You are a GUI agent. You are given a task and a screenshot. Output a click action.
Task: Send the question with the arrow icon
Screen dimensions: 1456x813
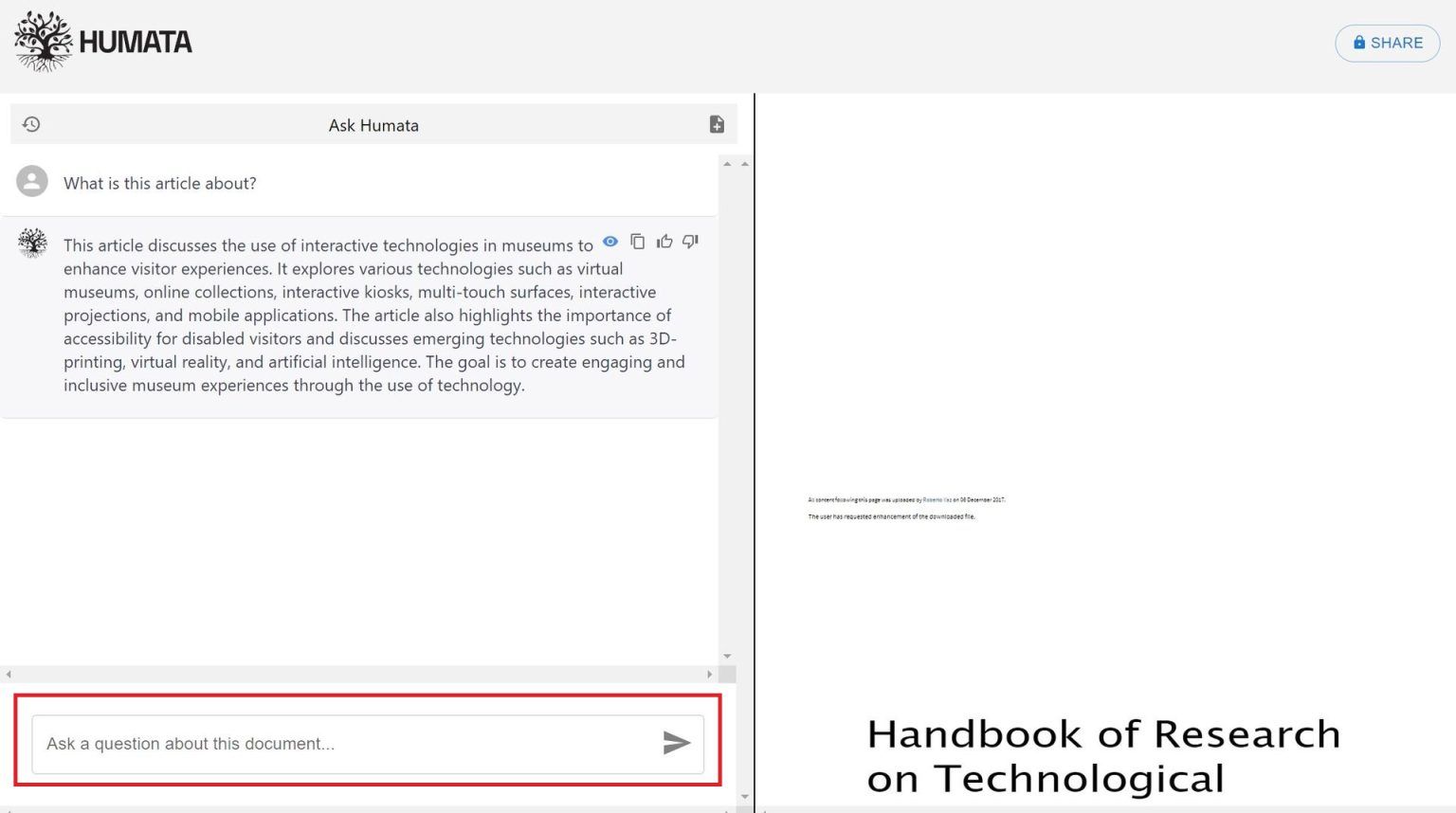coord(676,743)
